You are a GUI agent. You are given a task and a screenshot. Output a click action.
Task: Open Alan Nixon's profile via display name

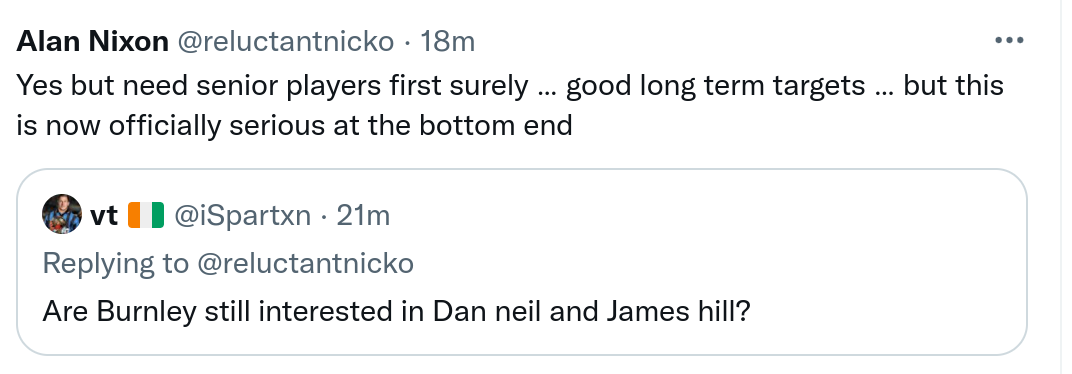[92, 42]
